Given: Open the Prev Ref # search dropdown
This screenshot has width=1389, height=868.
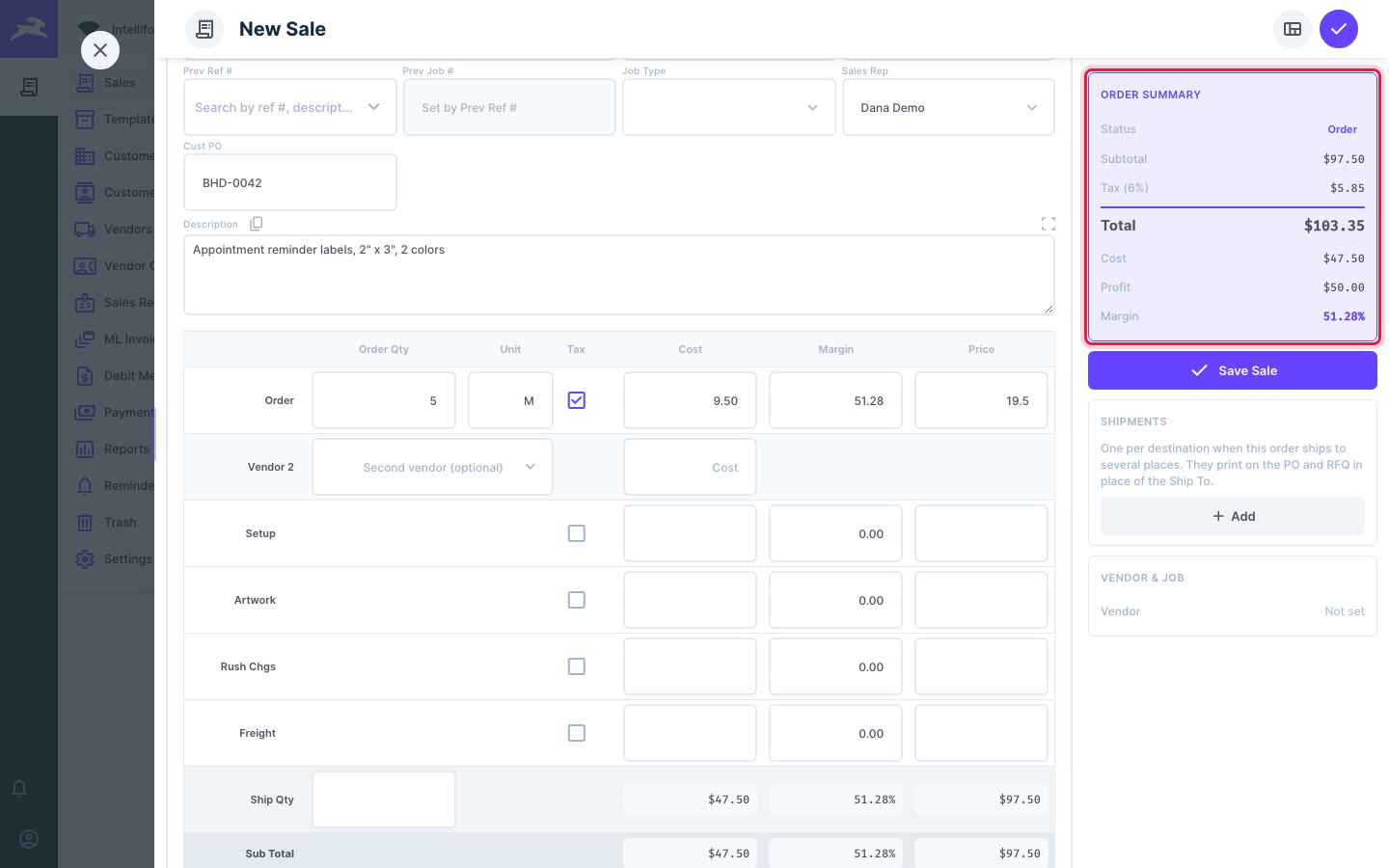Looking at the screenshot, I should (290, 107).
